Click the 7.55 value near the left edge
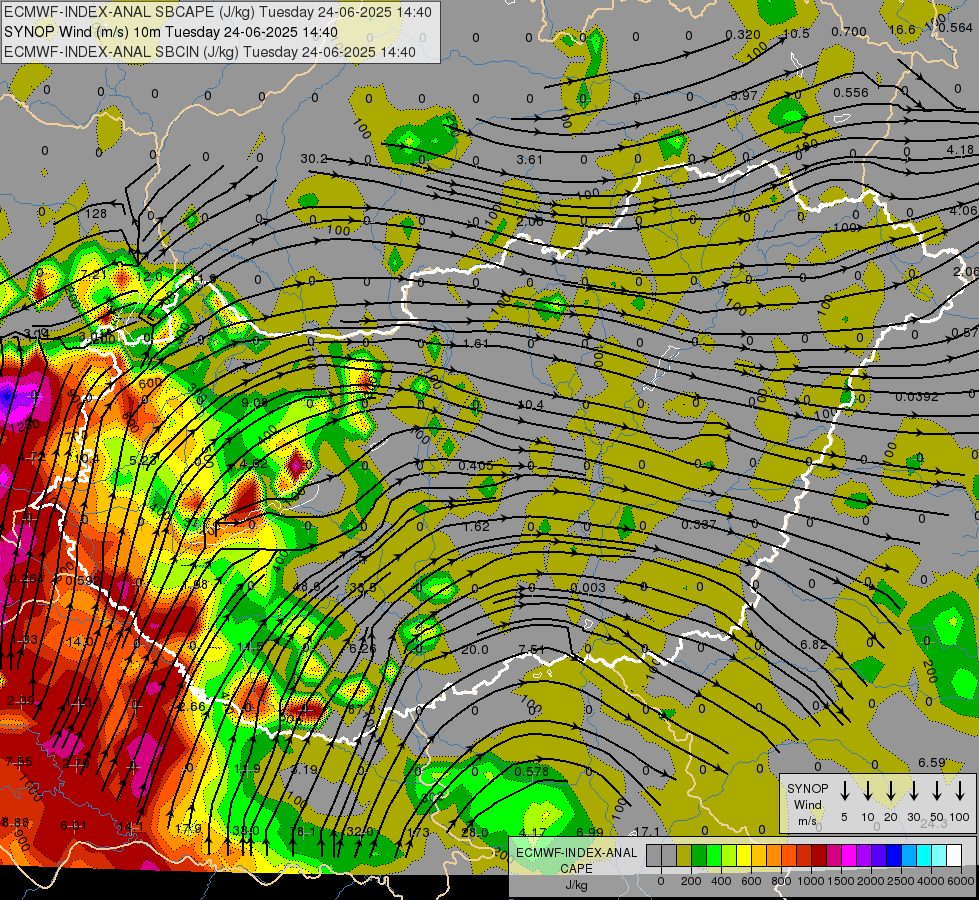 (19, 762)
